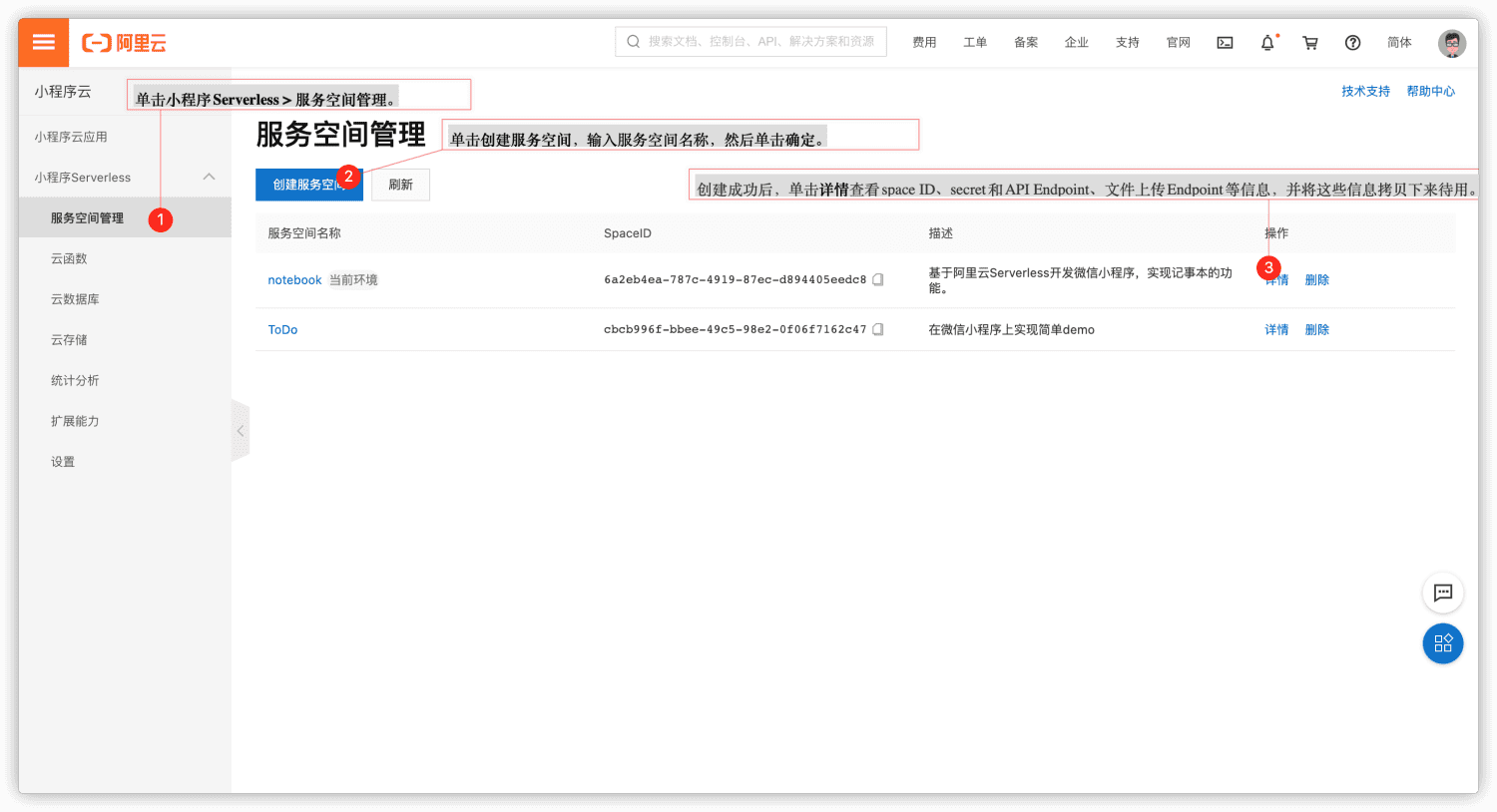Switch language via 简体
This screenshot has width=1497, height=812.
[1399, 43]
